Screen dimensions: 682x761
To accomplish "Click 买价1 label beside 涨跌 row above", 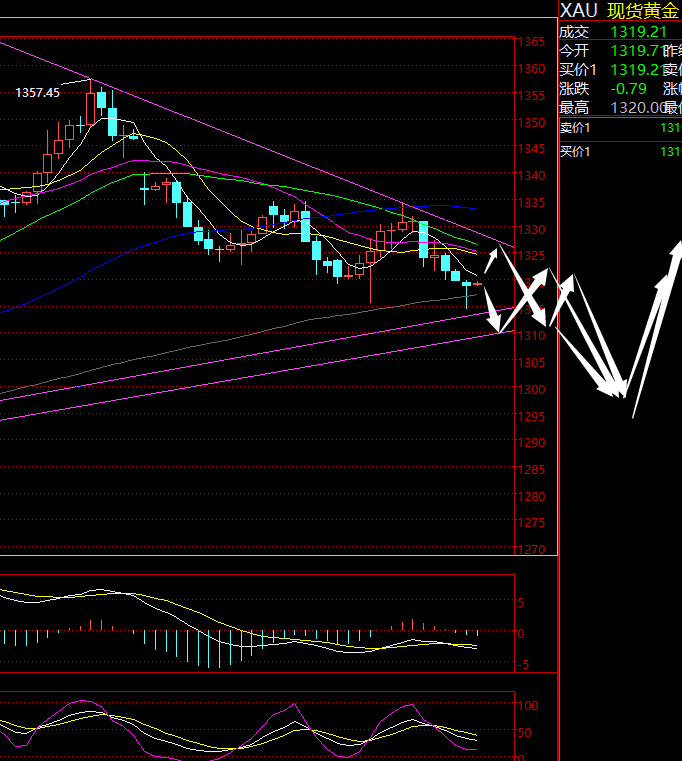I will coord(578,69).
